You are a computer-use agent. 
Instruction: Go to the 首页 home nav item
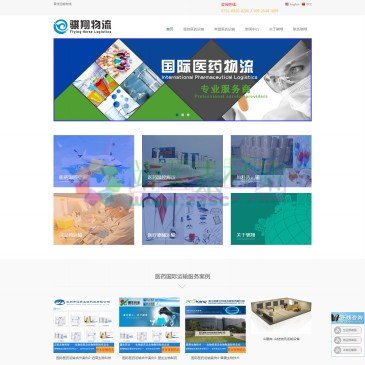(170, 29)
